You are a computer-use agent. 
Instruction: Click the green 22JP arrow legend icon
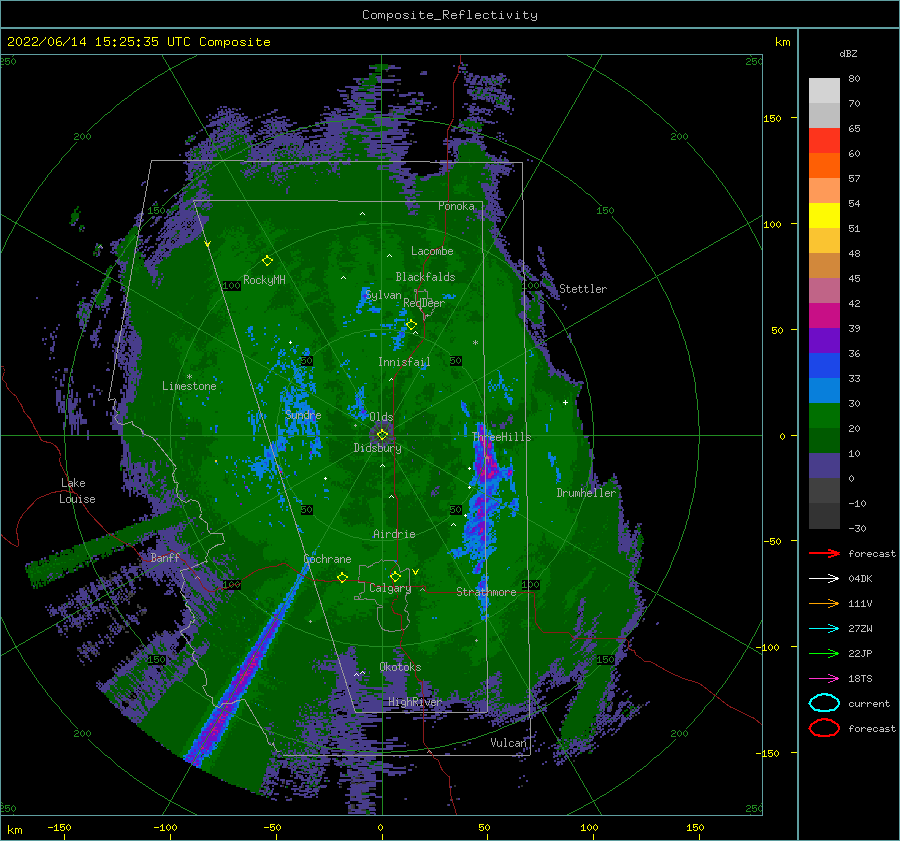(x=824, y=653)
